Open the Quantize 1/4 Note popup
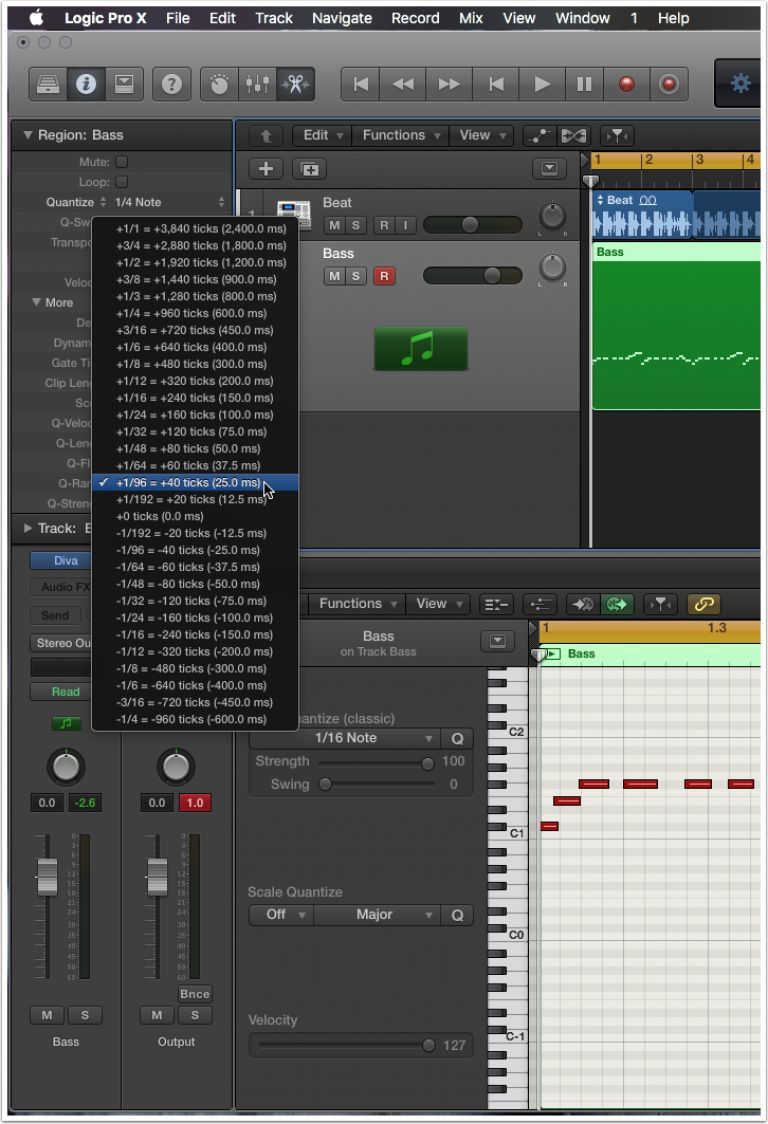Image resolution: width=768 pixels, height=1124 pixels. (169, 202)
